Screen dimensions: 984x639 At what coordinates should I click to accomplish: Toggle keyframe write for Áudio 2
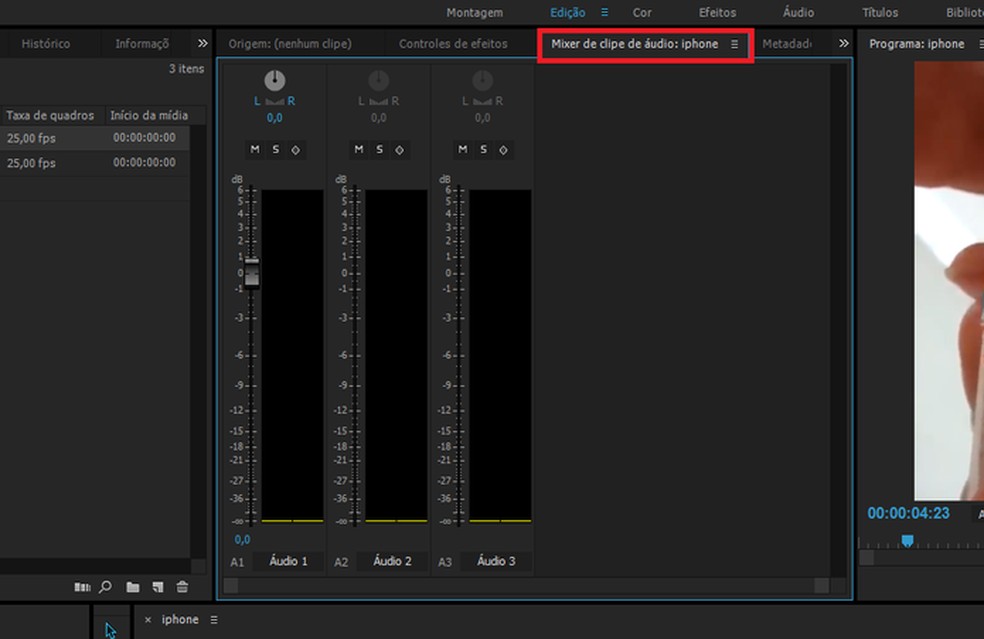point(400,149)
